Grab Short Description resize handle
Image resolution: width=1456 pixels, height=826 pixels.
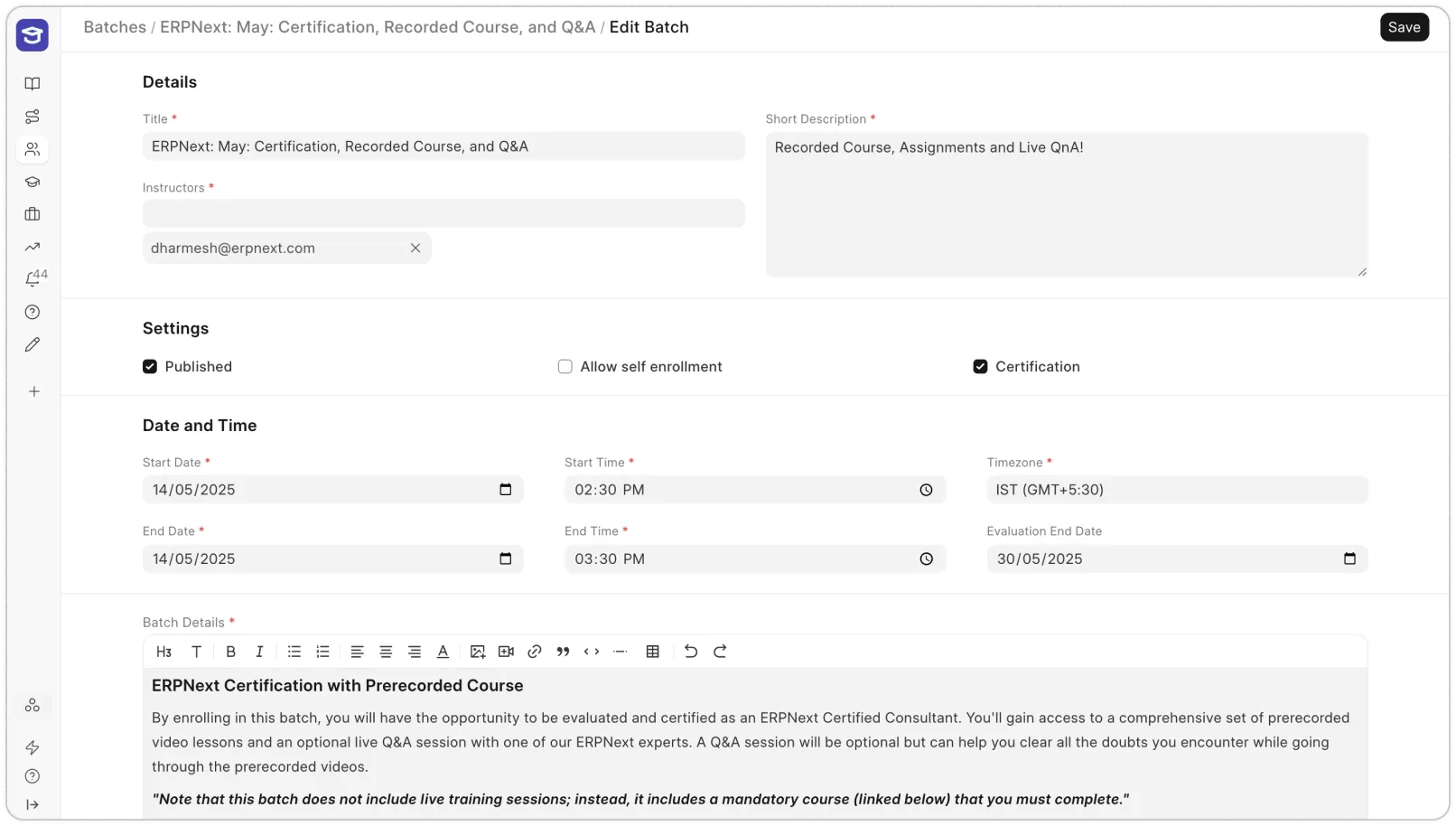(x=1362, y=271)
